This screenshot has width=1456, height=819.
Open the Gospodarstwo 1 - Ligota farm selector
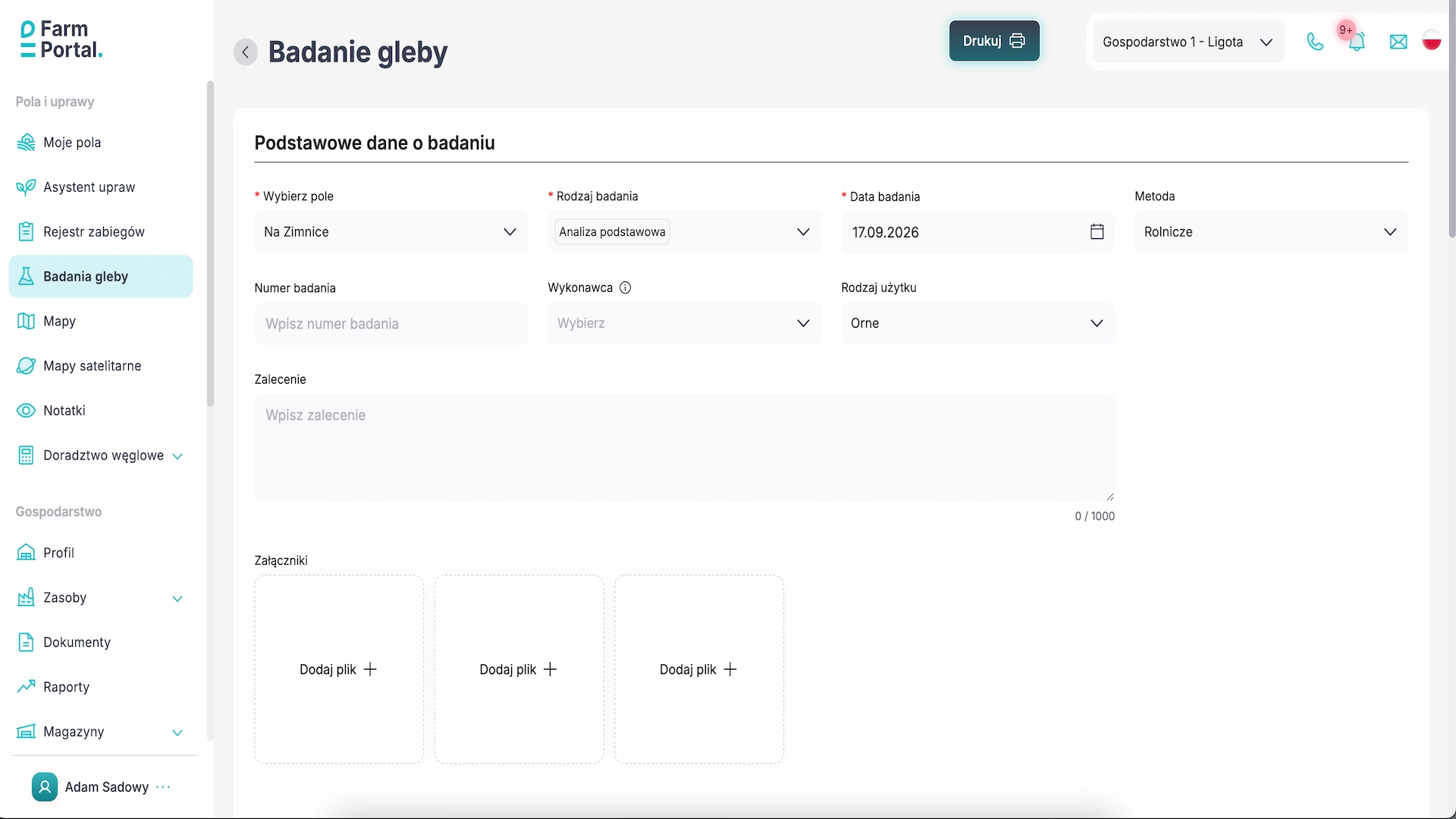(1188, 42)
